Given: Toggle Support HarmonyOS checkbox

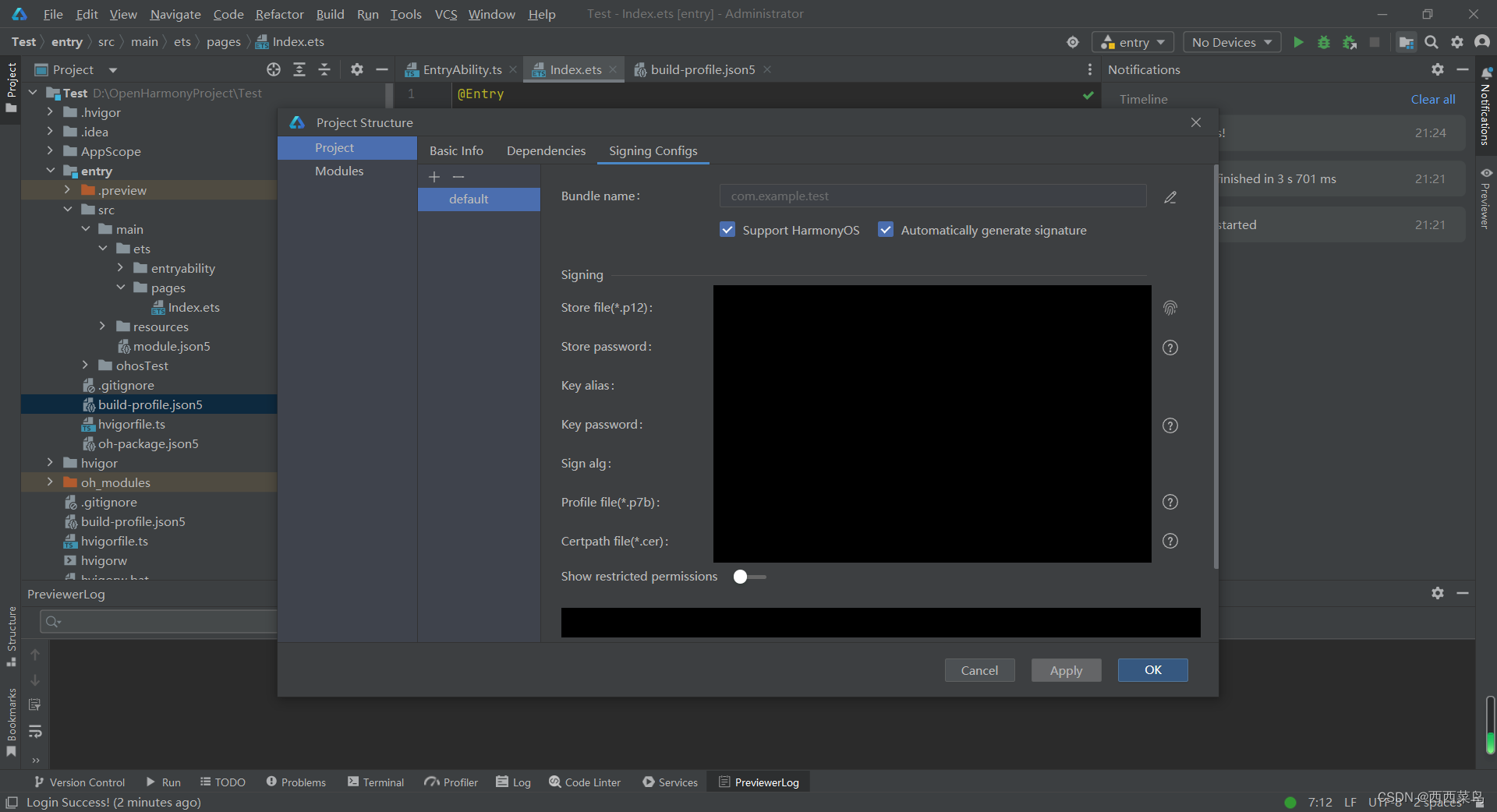Looking at the screenshot, I should 727,230.
